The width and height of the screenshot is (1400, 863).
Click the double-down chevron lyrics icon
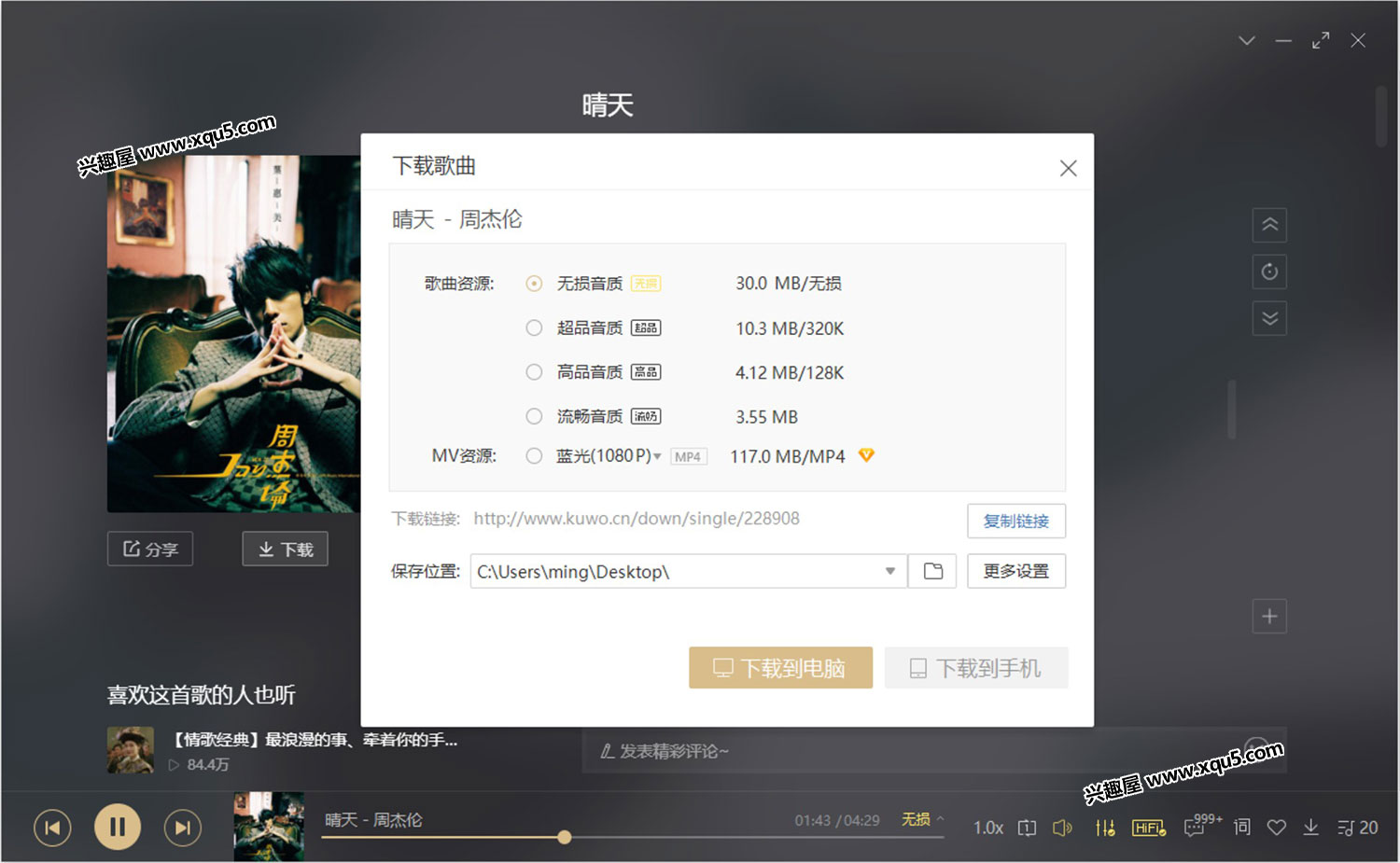(1269, 318)
